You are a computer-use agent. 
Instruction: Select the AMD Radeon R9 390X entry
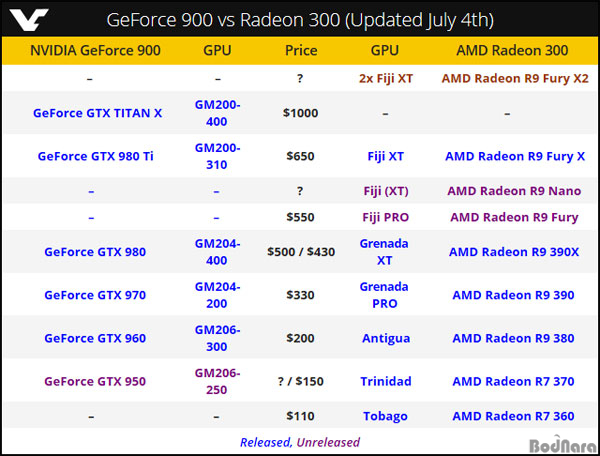[513, 252]
